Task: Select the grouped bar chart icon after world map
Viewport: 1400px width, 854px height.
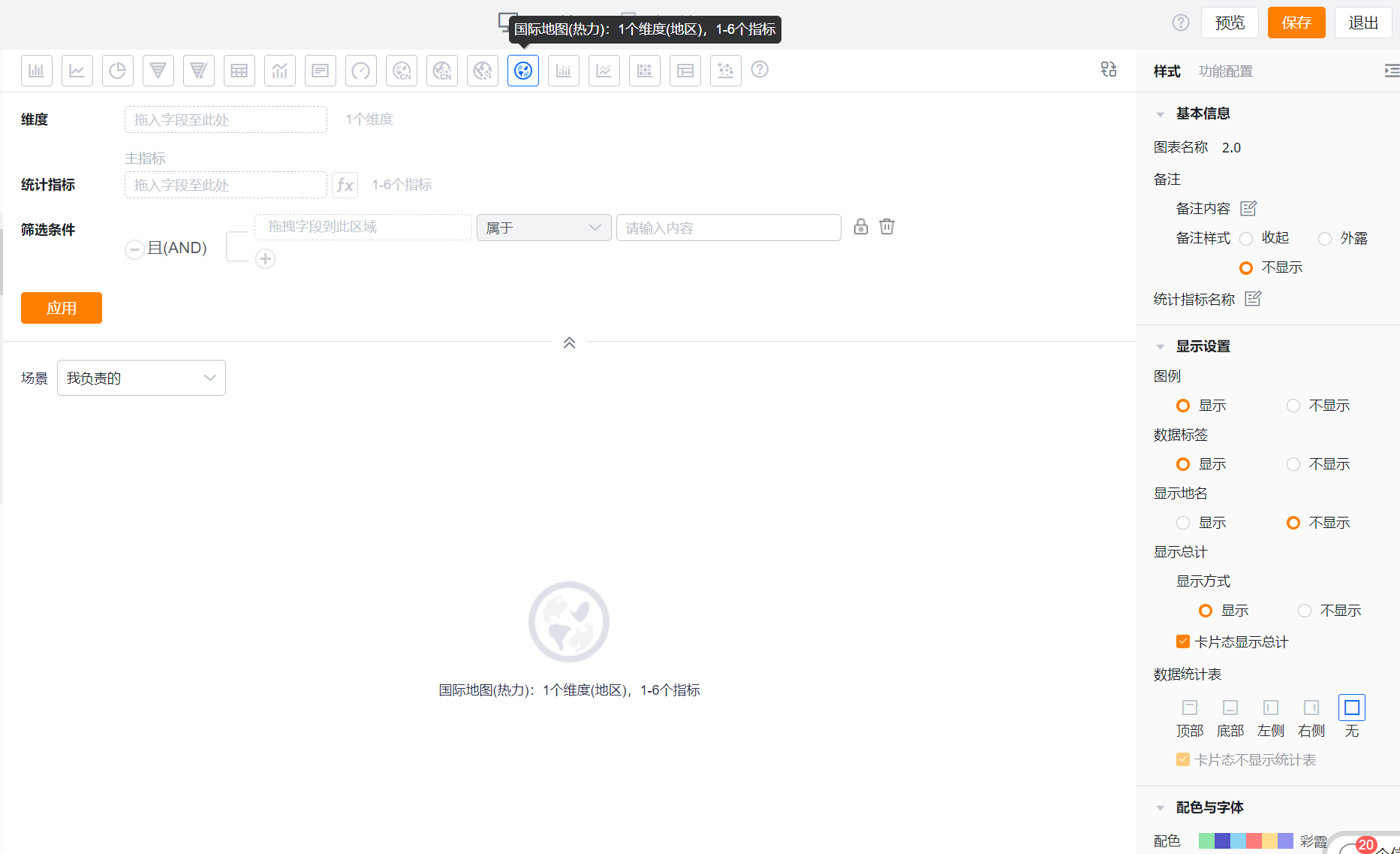Action: click(563, 71)
